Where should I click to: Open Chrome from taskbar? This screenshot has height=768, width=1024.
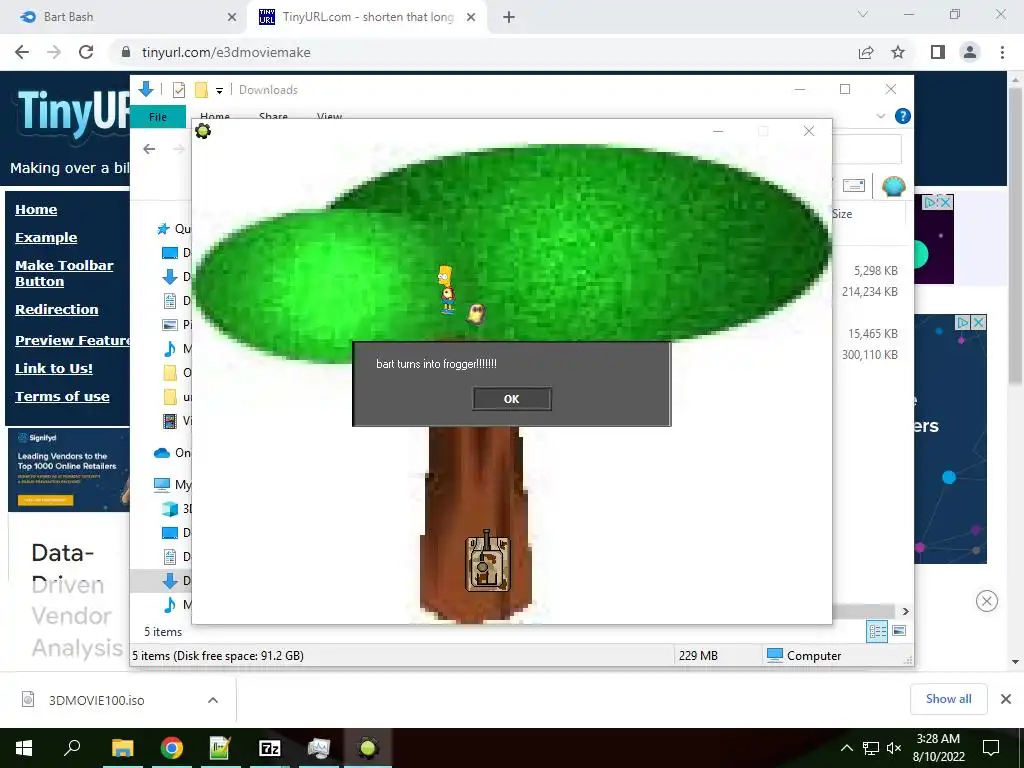pyautogui.click(x=172, y=748)
